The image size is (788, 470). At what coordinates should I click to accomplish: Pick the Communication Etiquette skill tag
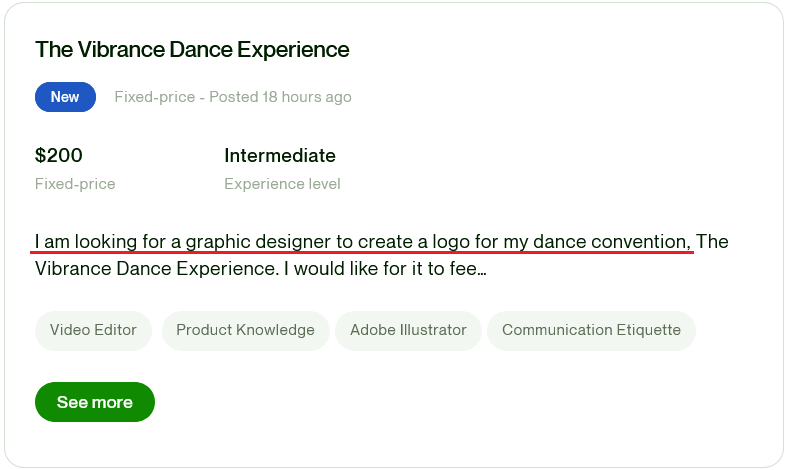591,330
